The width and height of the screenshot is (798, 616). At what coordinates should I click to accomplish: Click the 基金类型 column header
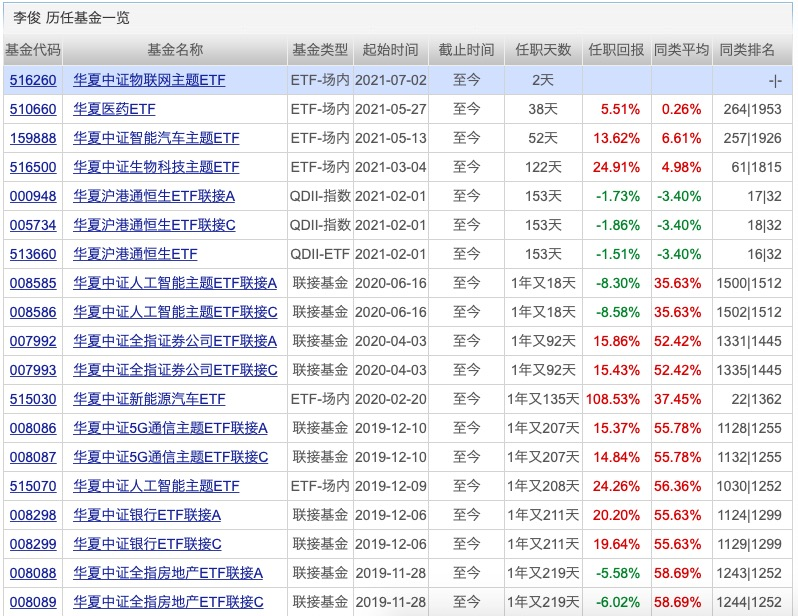[x=320, y=50]
